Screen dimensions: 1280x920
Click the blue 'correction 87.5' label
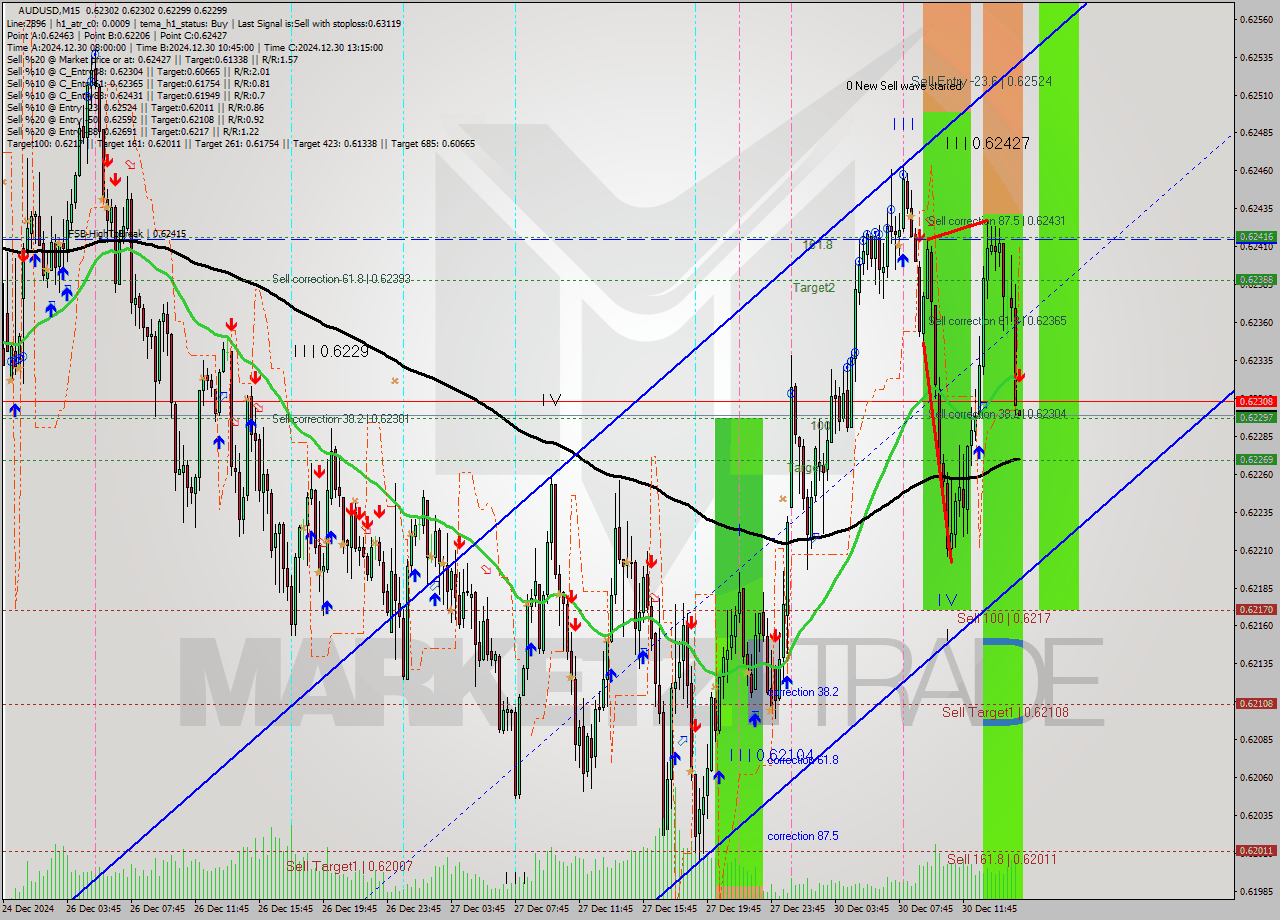tap(803, 836)
